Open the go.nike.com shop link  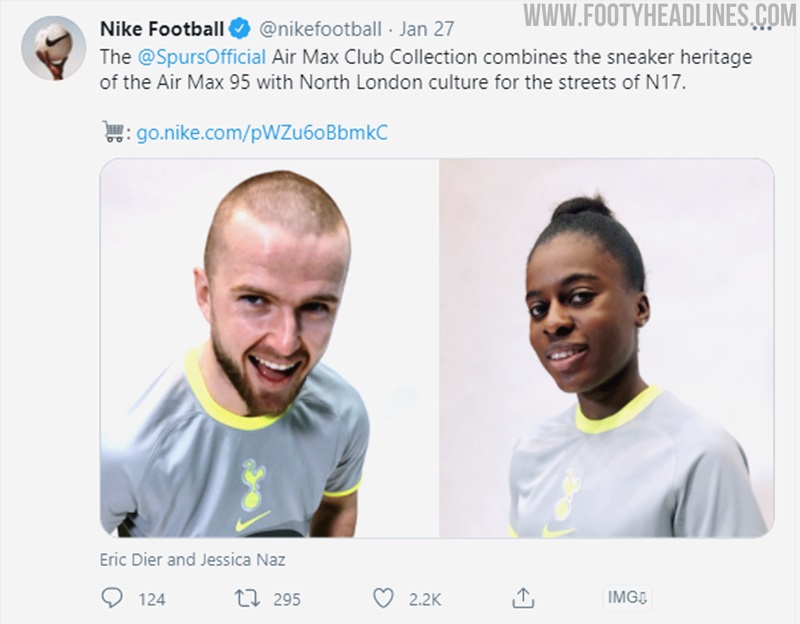(x=262, y=133)
